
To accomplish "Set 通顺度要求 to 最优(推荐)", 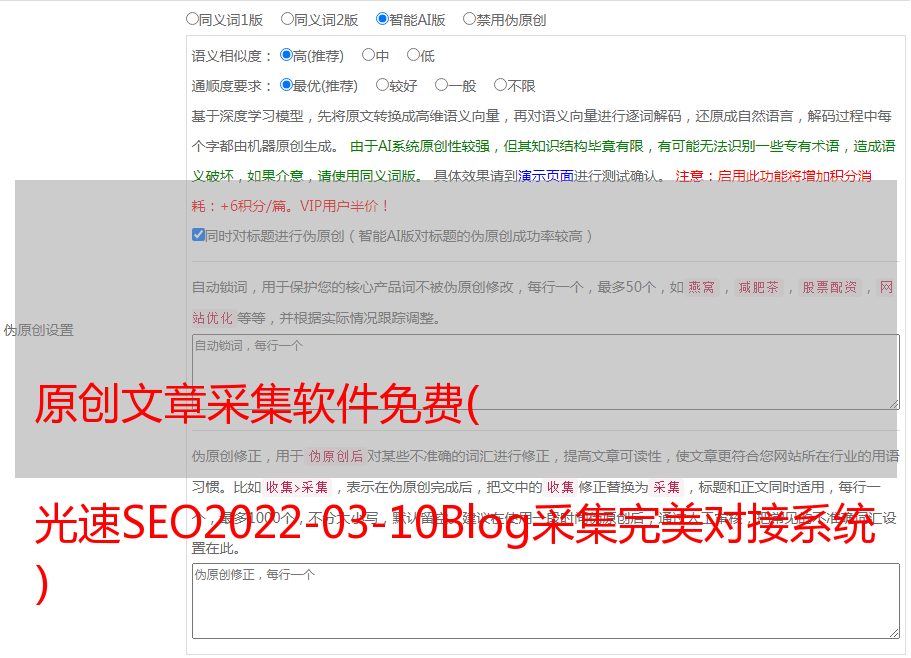I will 286,85.
